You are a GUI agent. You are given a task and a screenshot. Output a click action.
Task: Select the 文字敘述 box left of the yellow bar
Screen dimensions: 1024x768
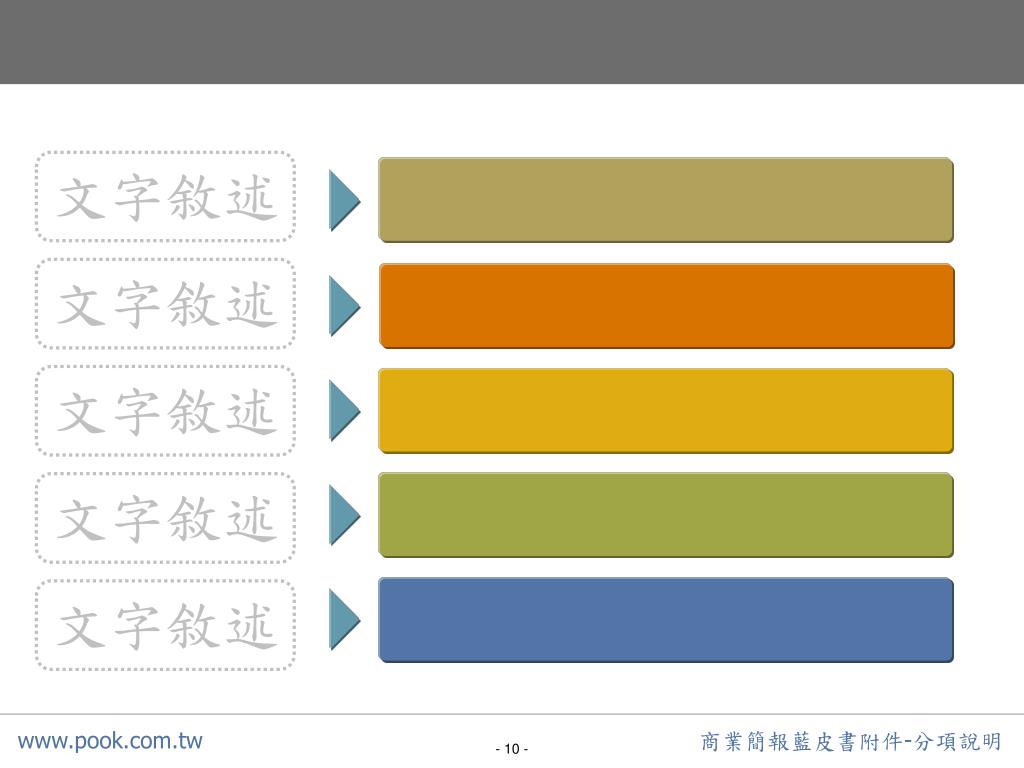pos(165,411)
